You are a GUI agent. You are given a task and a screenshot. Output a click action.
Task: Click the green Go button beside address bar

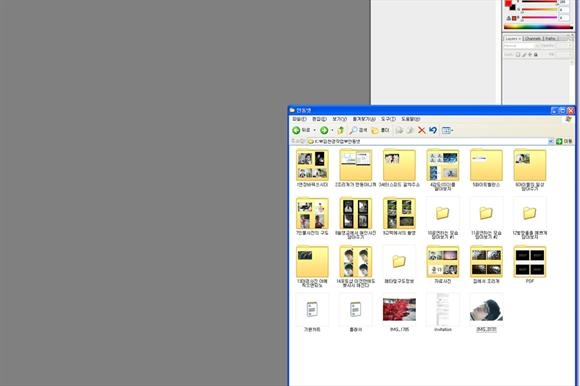click(x=564, y=141)
